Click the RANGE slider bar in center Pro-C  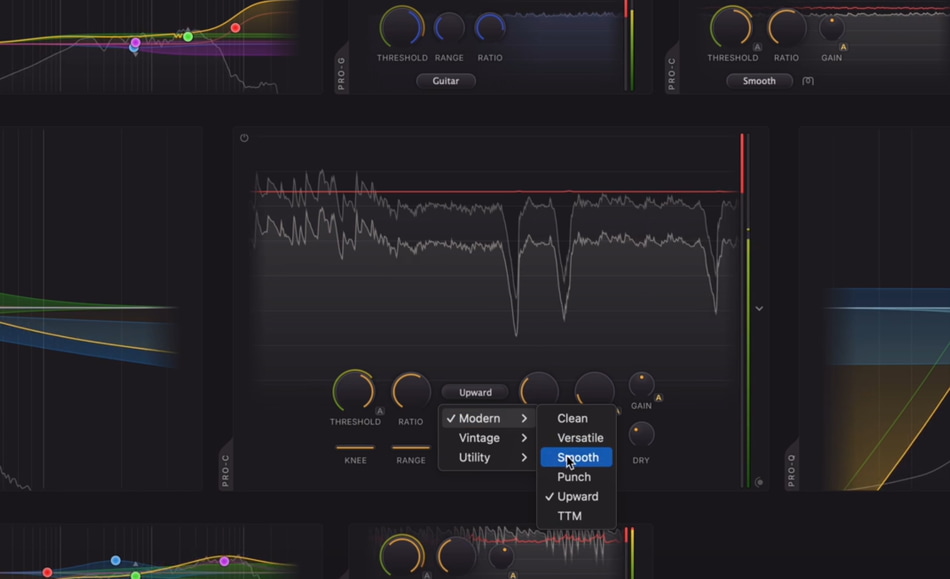411,448
